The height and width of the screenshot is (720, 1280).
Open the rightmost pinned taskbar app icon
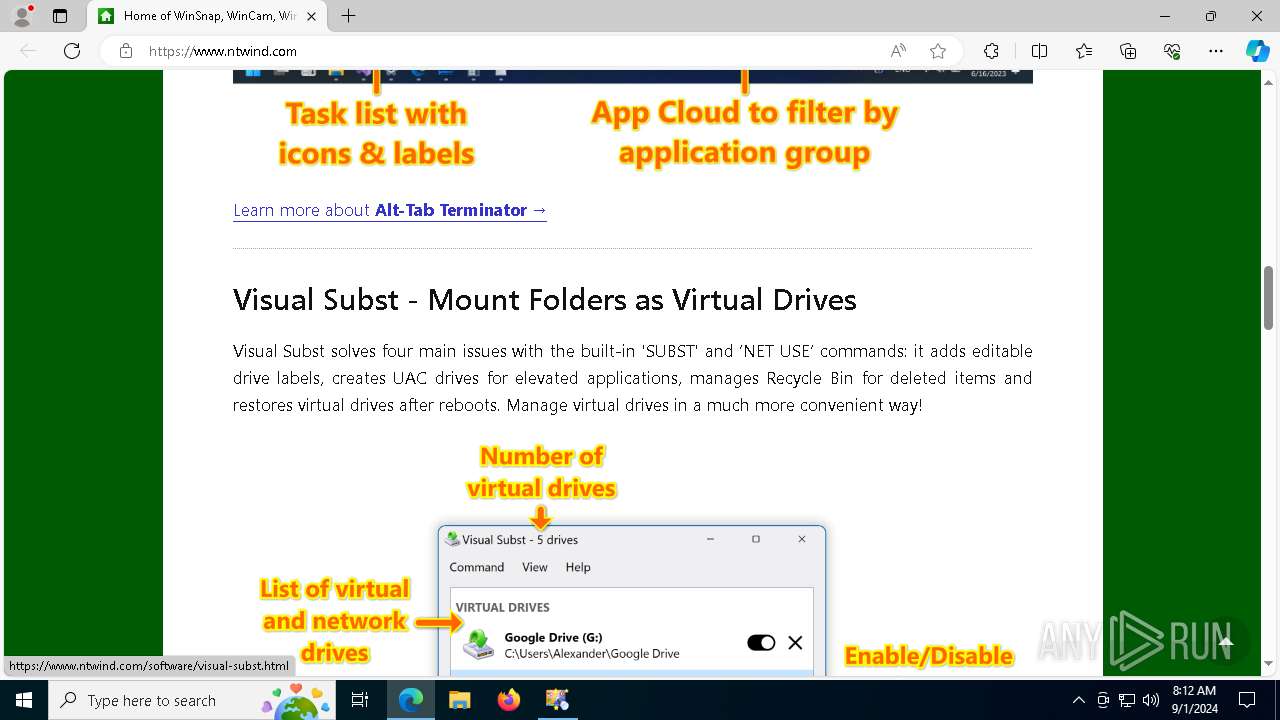click(557, 700)
